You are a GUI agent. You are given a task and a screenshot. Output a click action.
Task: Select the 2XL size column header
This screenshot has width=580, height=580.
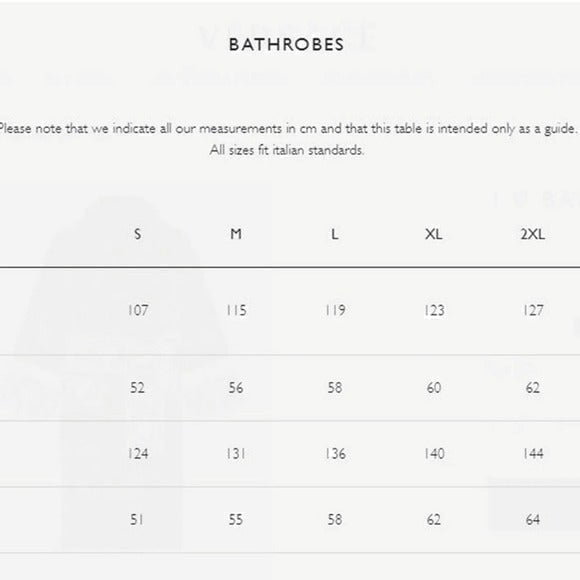point(533,234)
